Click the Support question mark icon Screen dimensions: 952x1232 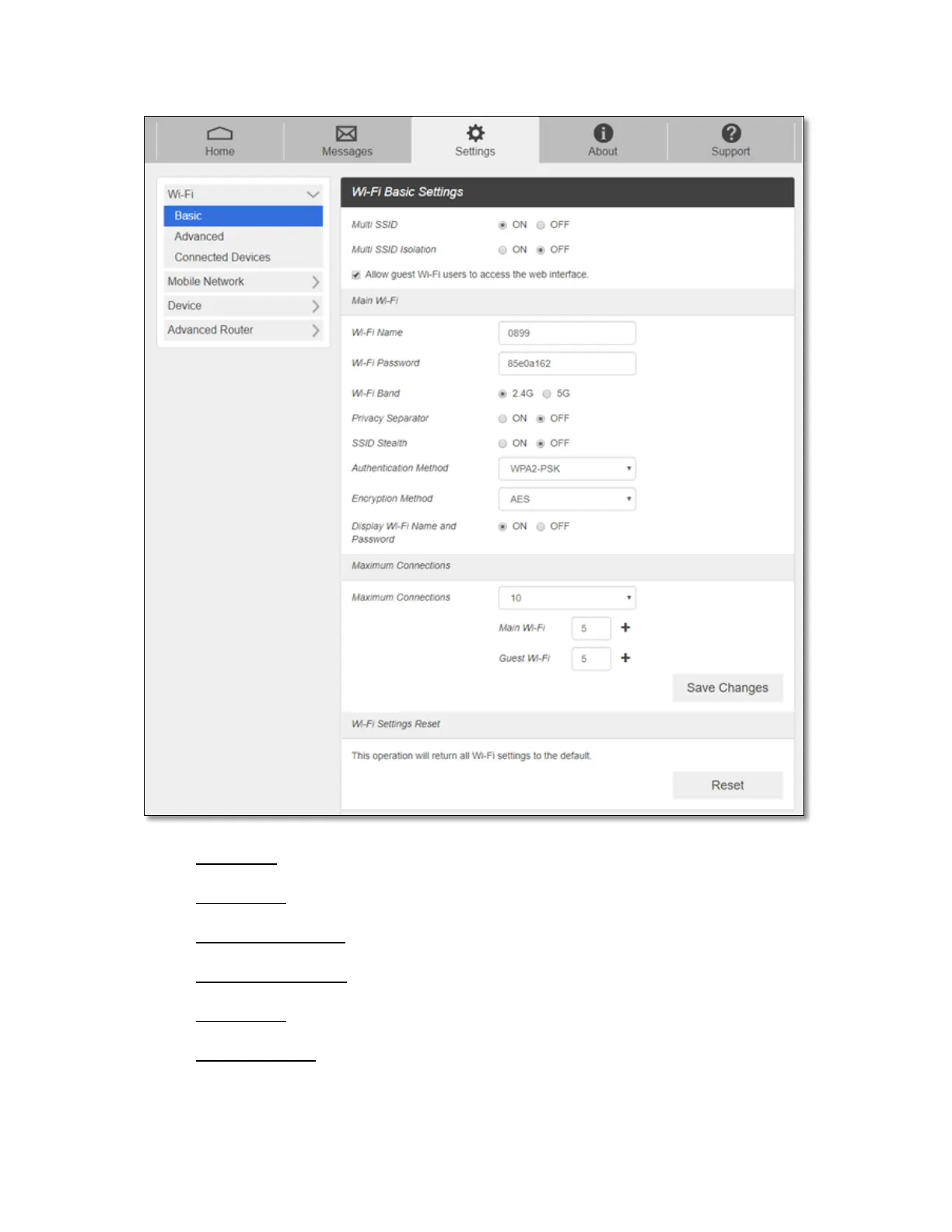pos(731,133)
